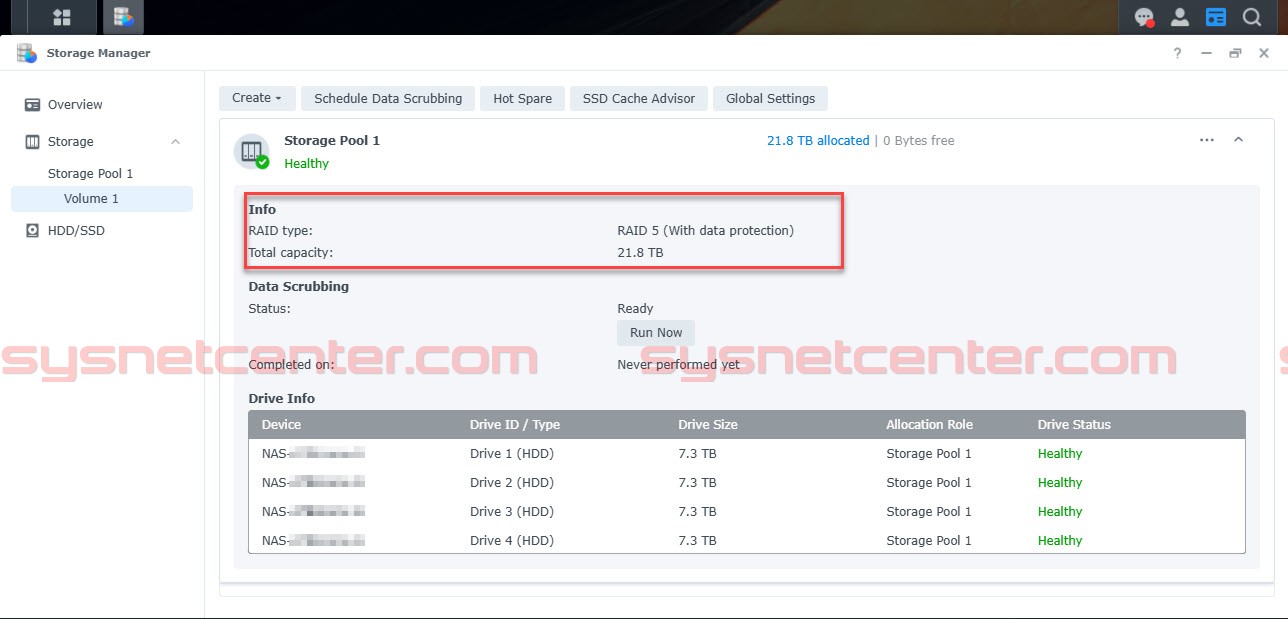Open the notifications chat icon
Image resolution: width=1288 pixels, height=619 pixels.
point(1143,16)
